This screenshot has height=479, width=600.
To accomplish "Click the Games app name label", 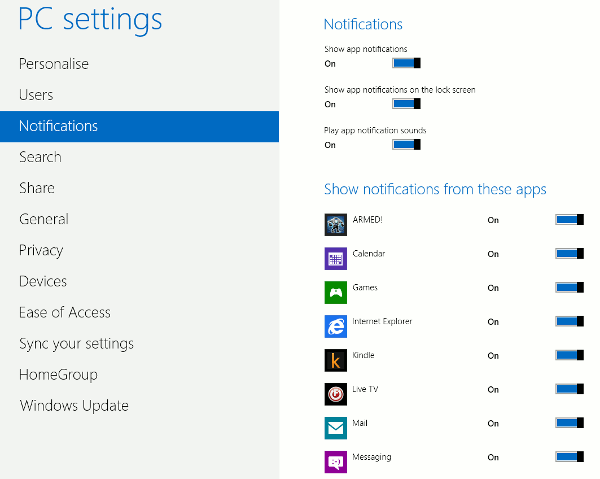I will click(365, 287).
